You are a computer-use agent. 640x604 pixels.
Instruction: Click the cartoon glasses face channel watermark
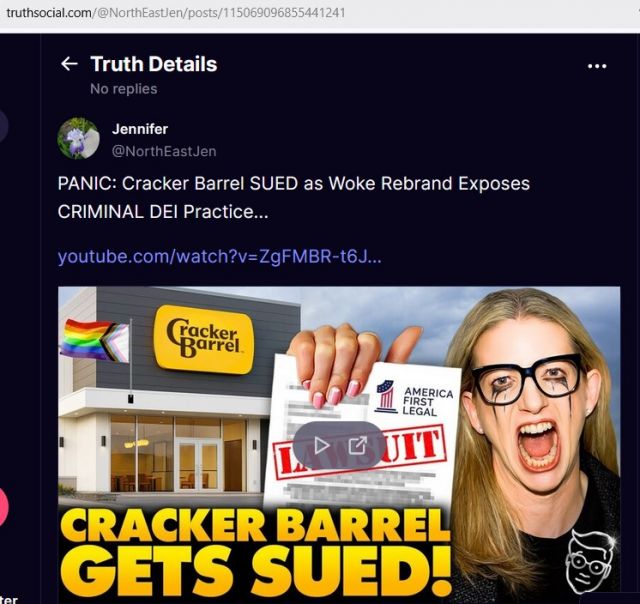(590, 563)
